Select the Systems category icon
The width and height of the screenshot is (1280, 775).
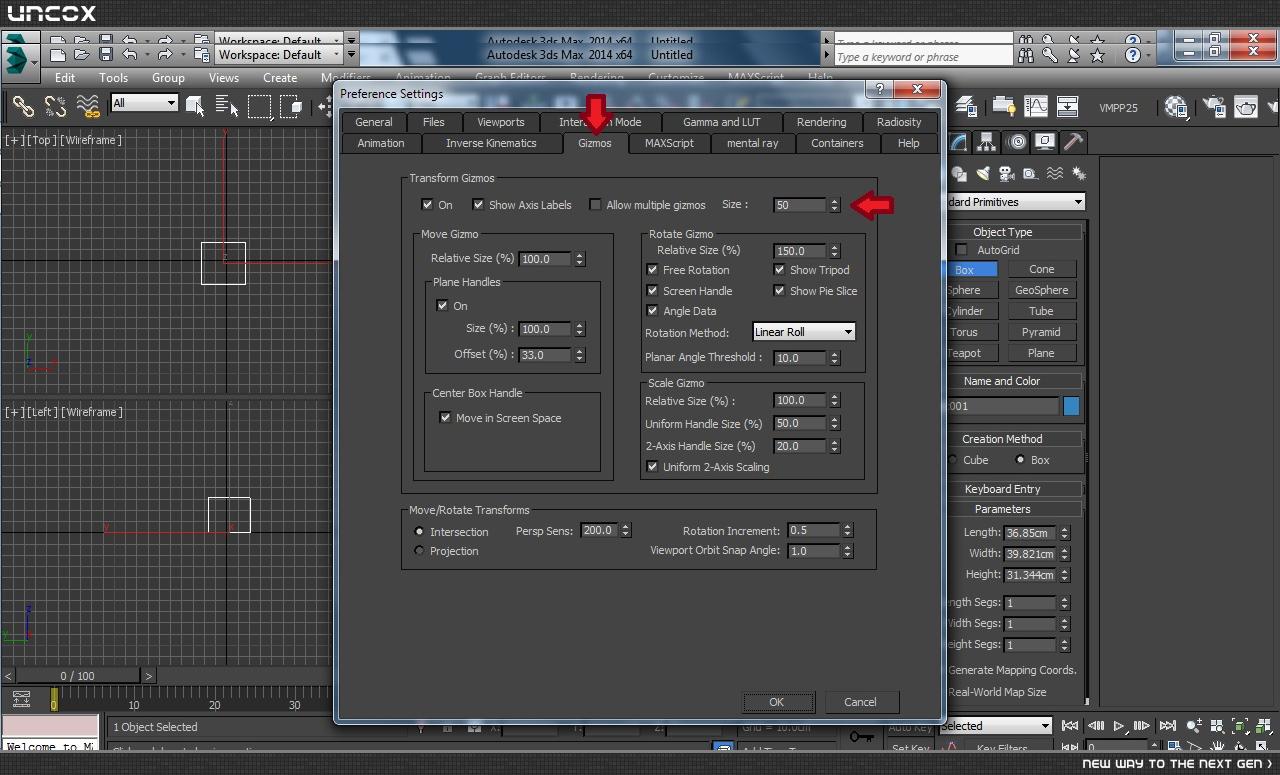pos(1079,174)
